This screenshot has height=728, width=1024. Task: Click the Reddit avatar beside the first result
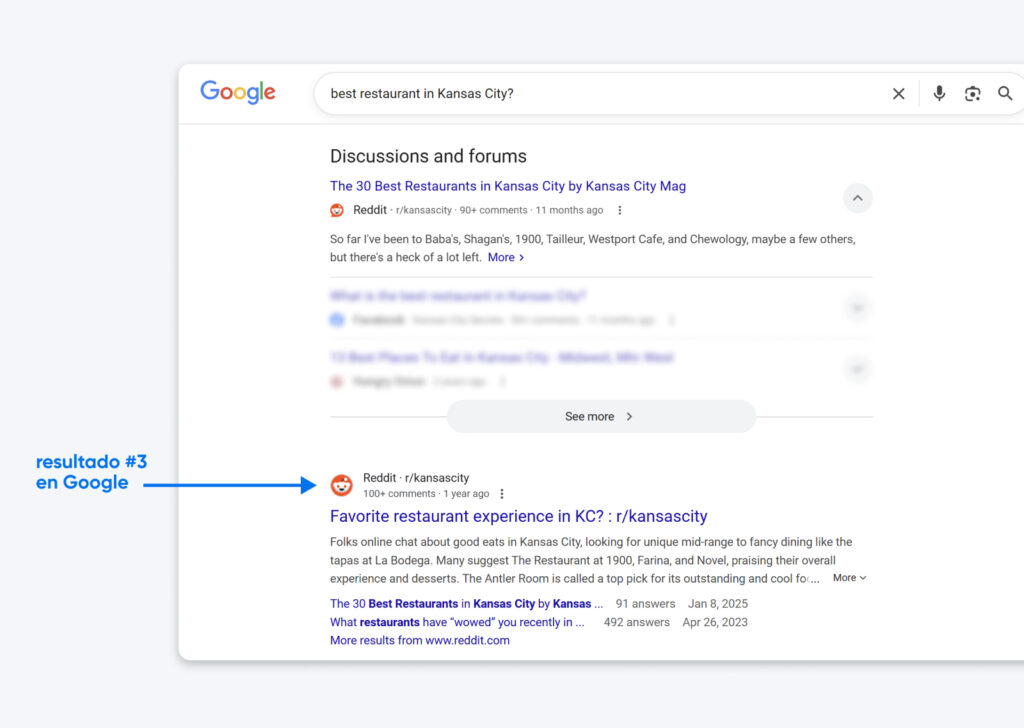337,210
